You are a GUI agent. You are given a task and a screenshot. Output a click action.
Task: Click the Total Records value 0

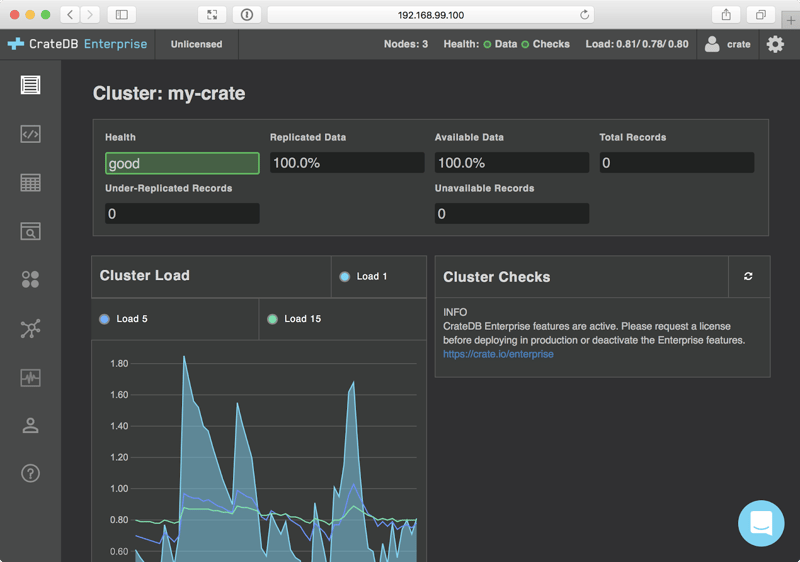pyautogui.click(x=677, y=163)
